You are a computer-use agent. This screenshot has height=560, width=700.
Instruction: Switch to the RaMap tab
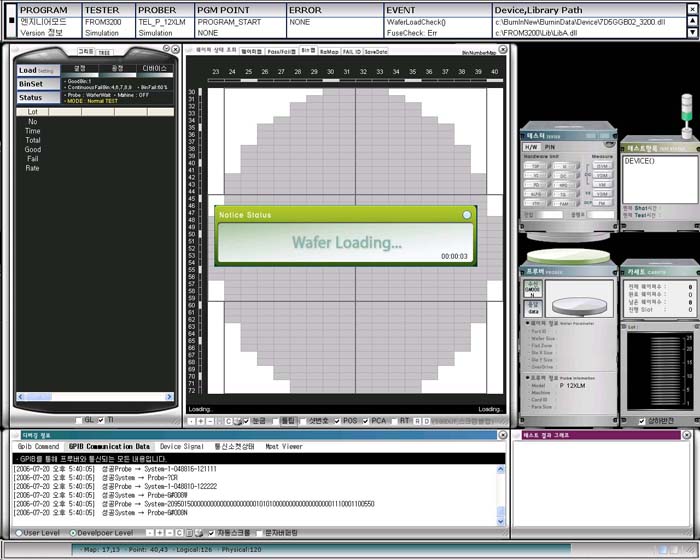(x=329, y=52)
